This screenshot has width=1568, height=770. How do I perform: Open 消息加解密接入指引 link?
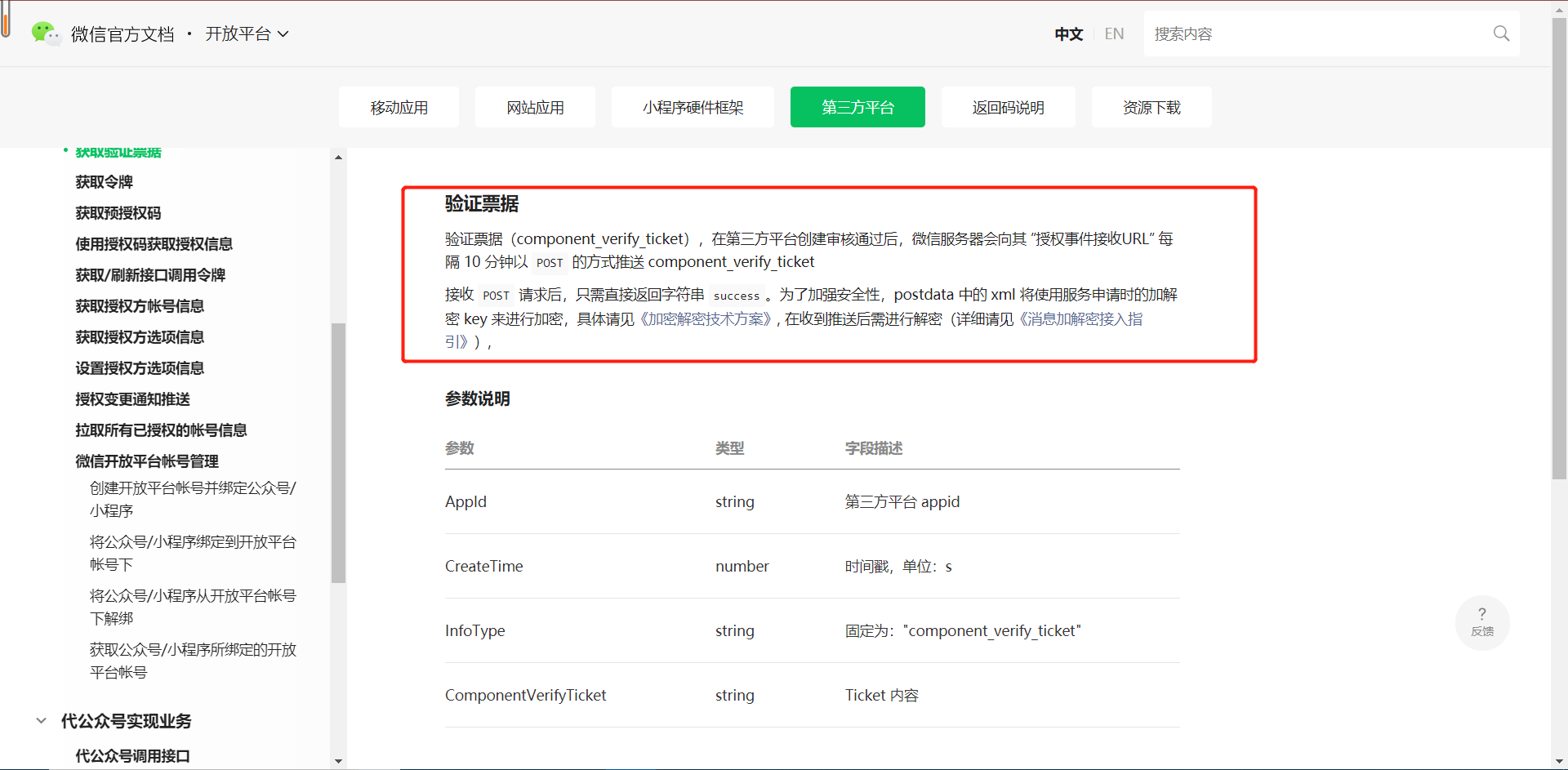[1080, 318]
